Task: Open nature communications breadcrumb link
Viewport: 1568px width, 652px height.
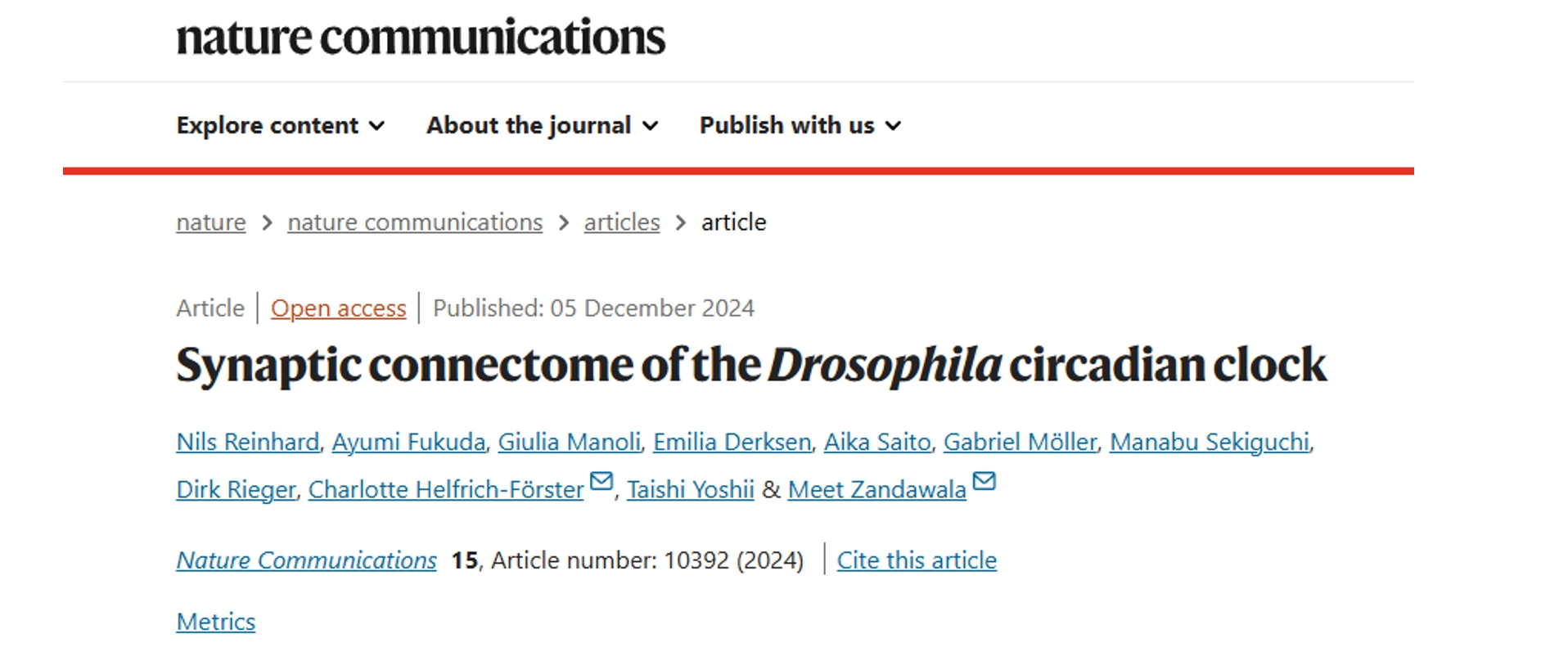Action: [x=415, y=223]
